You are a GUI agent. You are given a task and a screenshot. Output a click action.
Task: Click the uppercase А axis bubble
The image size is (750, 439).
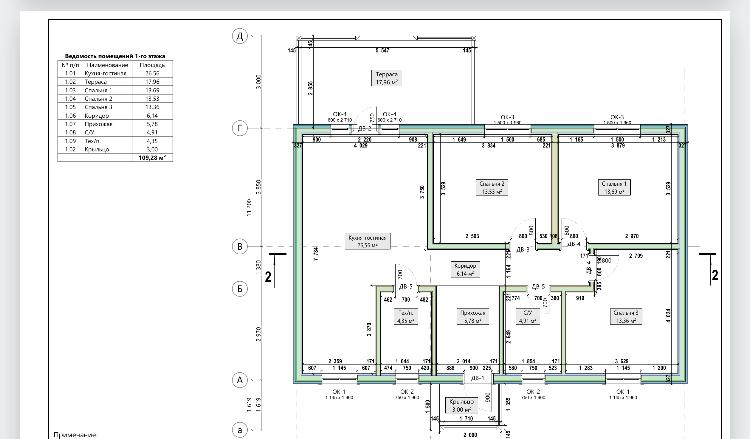tap(240, 380)
